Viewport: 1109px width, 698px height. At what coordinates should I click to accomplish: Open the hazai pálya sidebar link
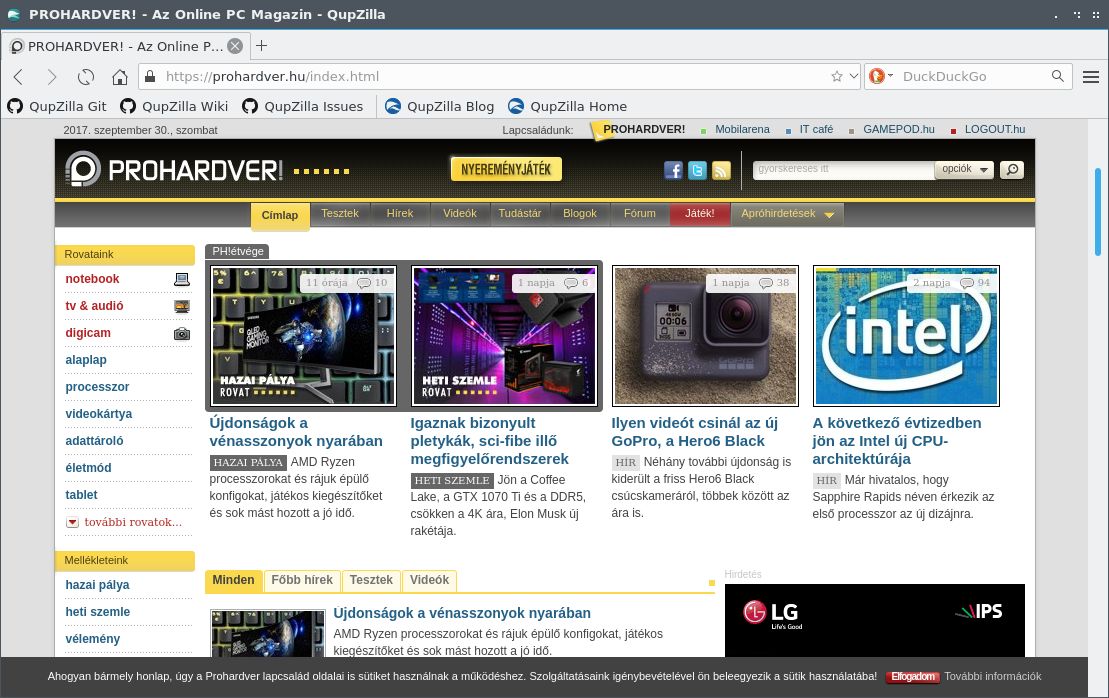pyautogui.click(x=98, y=585)
